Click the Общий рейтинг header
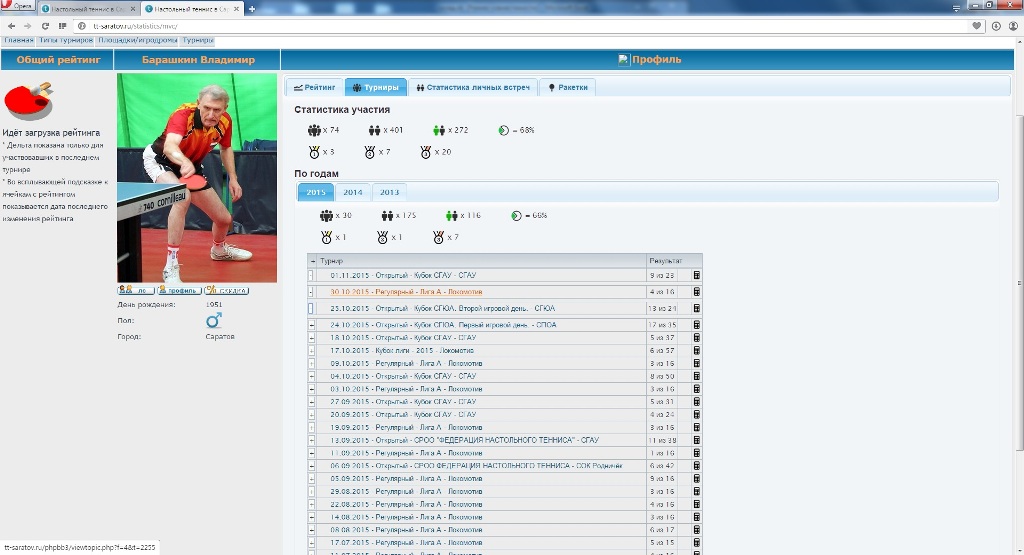 point(57,59)
